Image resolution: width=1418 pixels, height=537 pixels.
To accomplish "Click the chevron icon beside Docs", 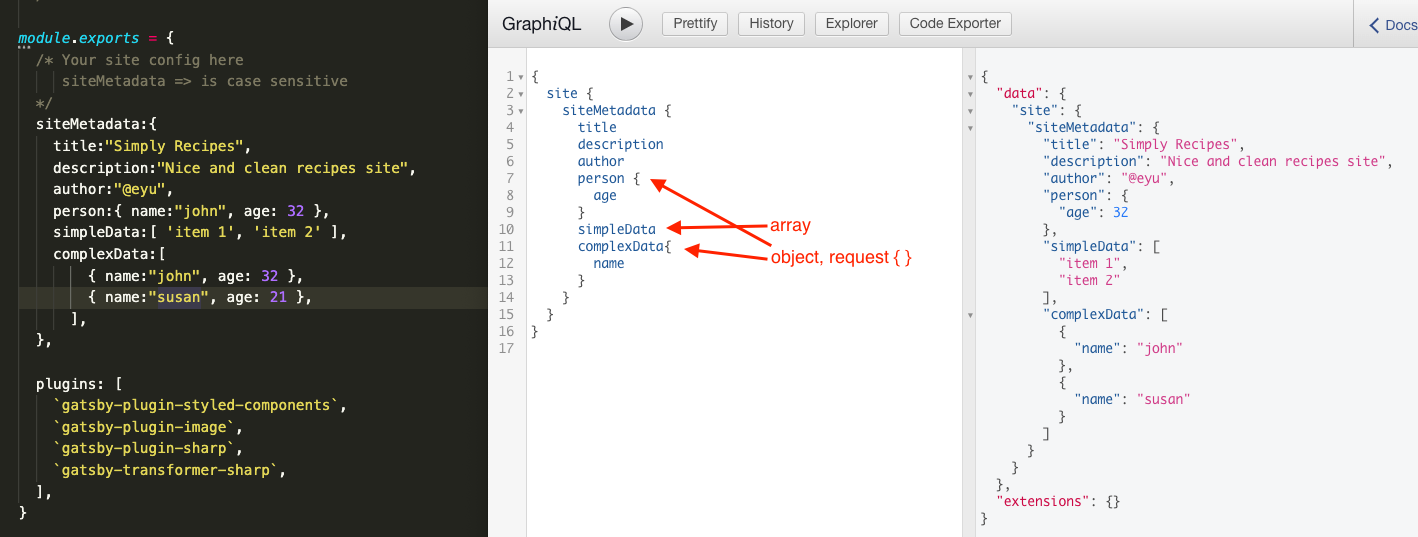I will coord(1374,26).
